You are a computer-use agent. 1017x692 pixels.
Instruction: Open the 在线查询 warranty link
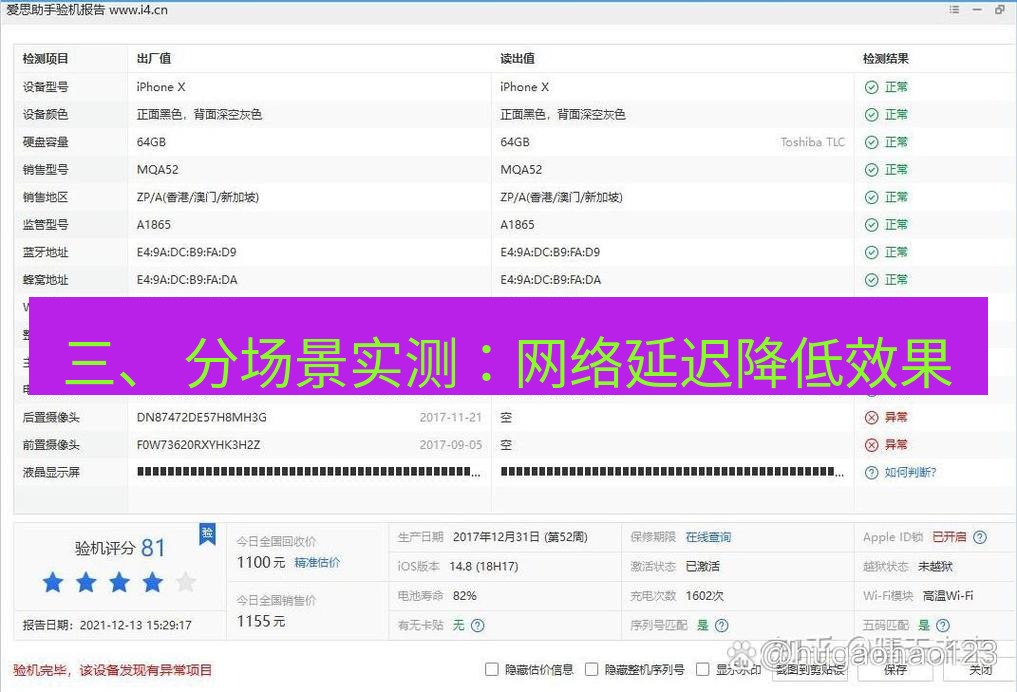[707, 536]
